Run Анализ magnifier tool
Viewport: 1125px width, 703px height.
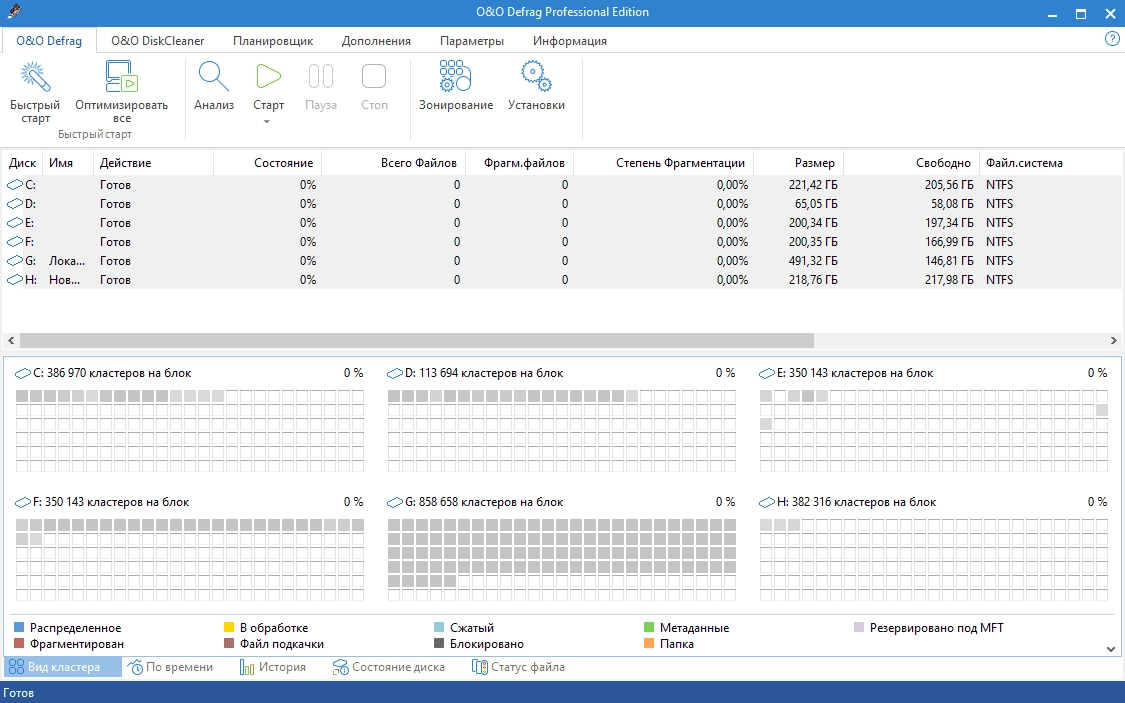click(x=214, y=77)
